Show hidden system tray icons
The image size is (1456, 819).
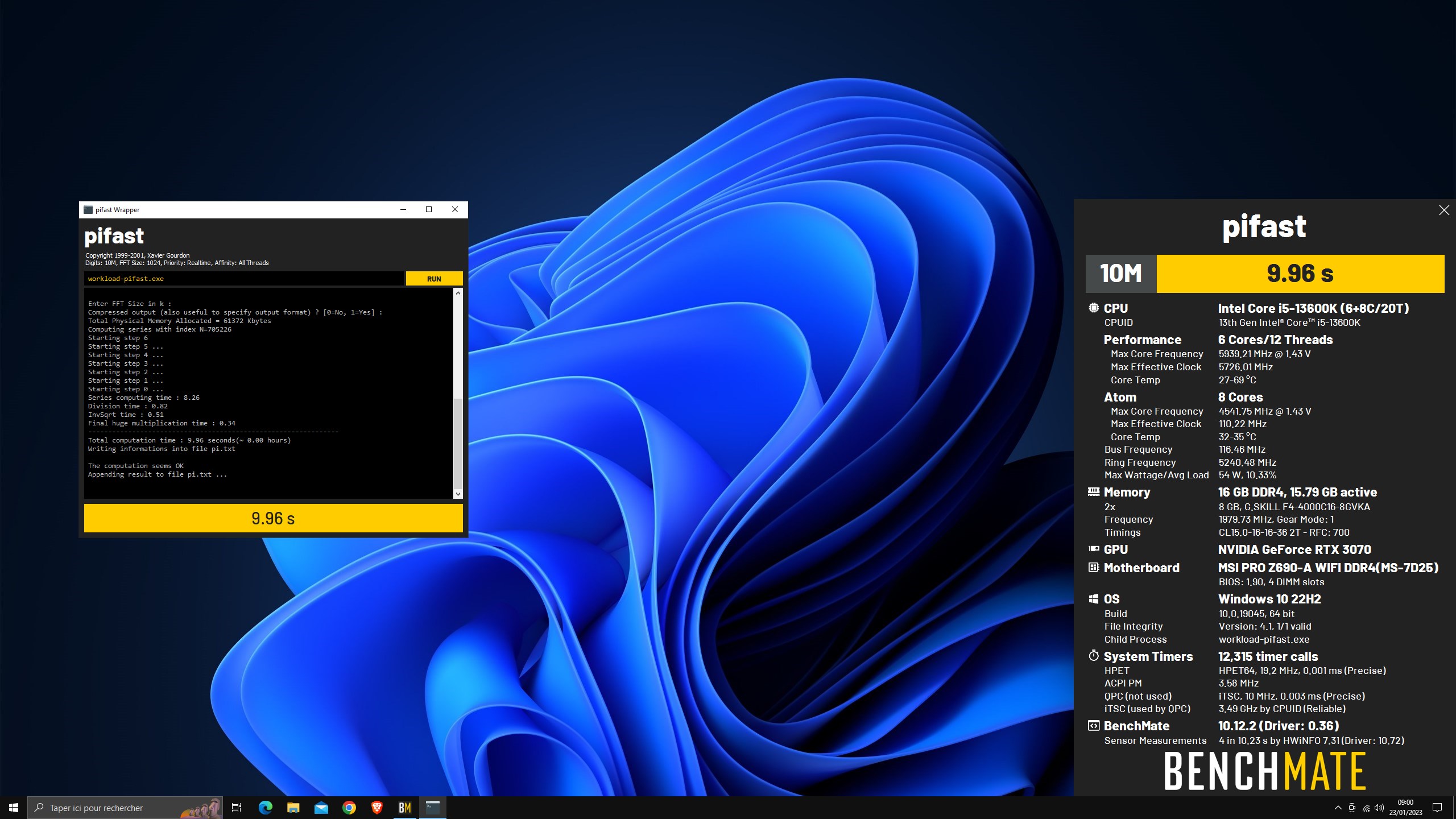pyautogui.click(x=1338, y=808)
